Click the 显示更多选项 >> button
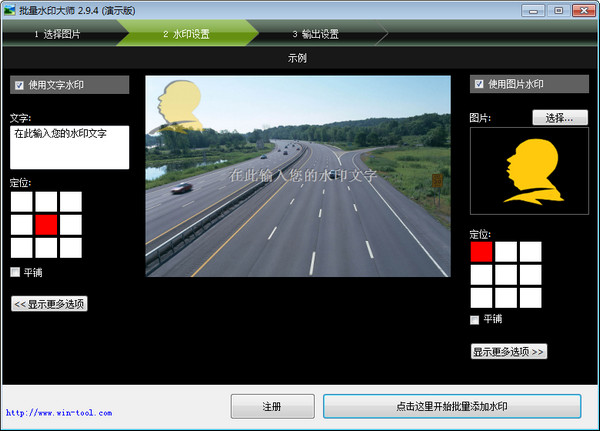This screenshot has width=600, height=431. tap(509, 351)
